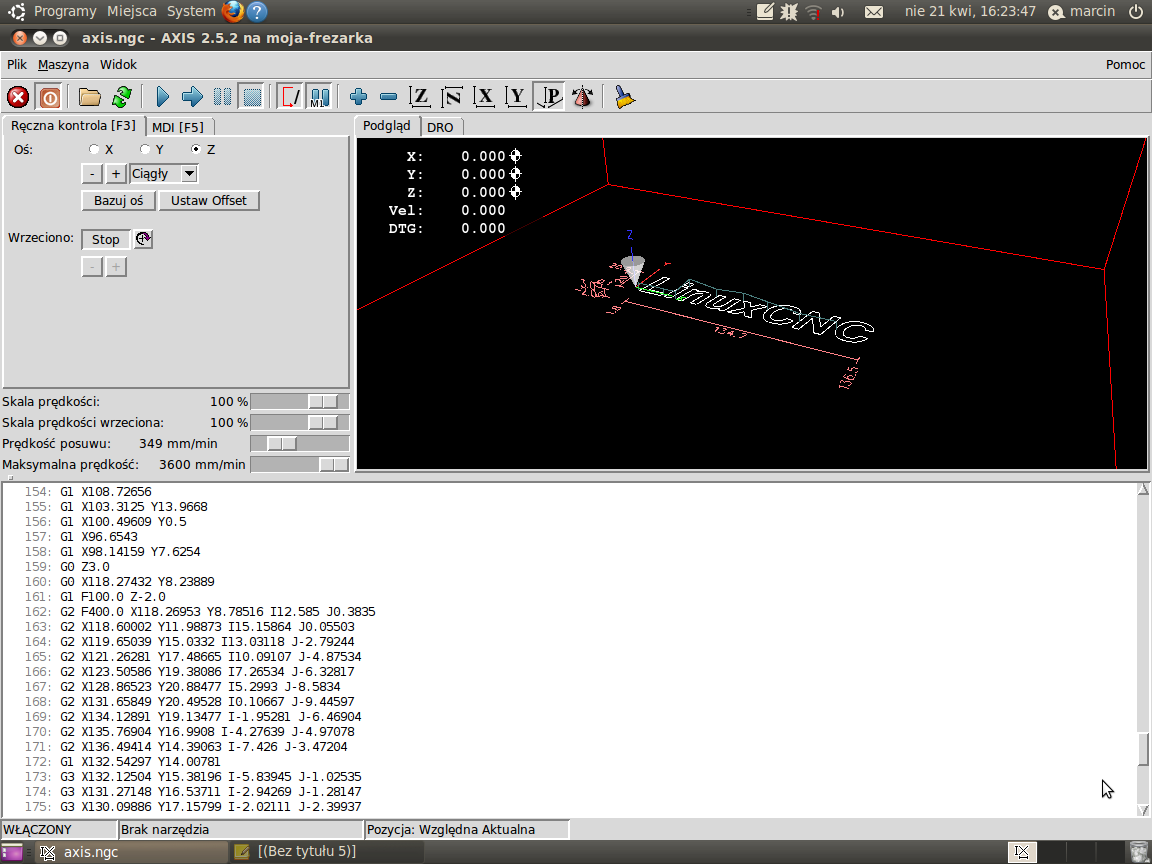Open the Maszyna menu

click(63, 65)
